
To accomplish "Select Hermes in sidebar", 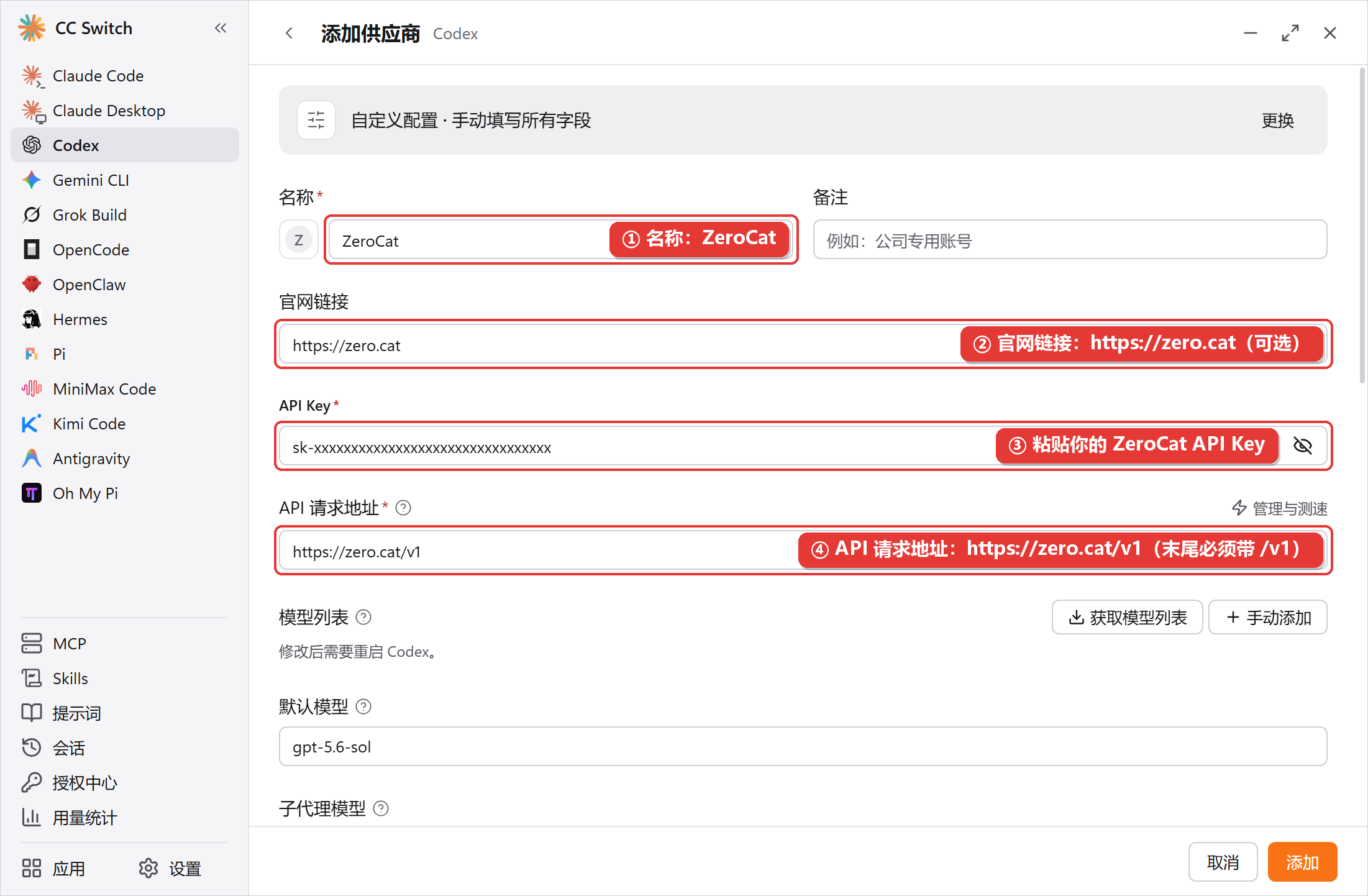I will [125, 319].
